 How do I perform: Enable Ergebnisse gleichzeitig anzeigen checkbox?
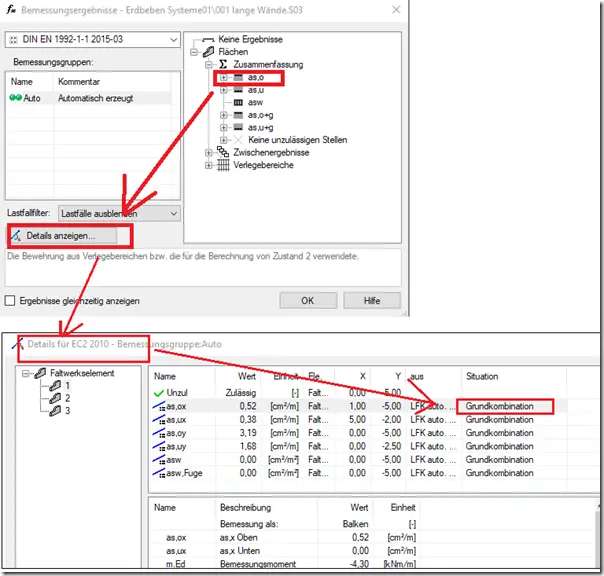click(x=10, y=301)
